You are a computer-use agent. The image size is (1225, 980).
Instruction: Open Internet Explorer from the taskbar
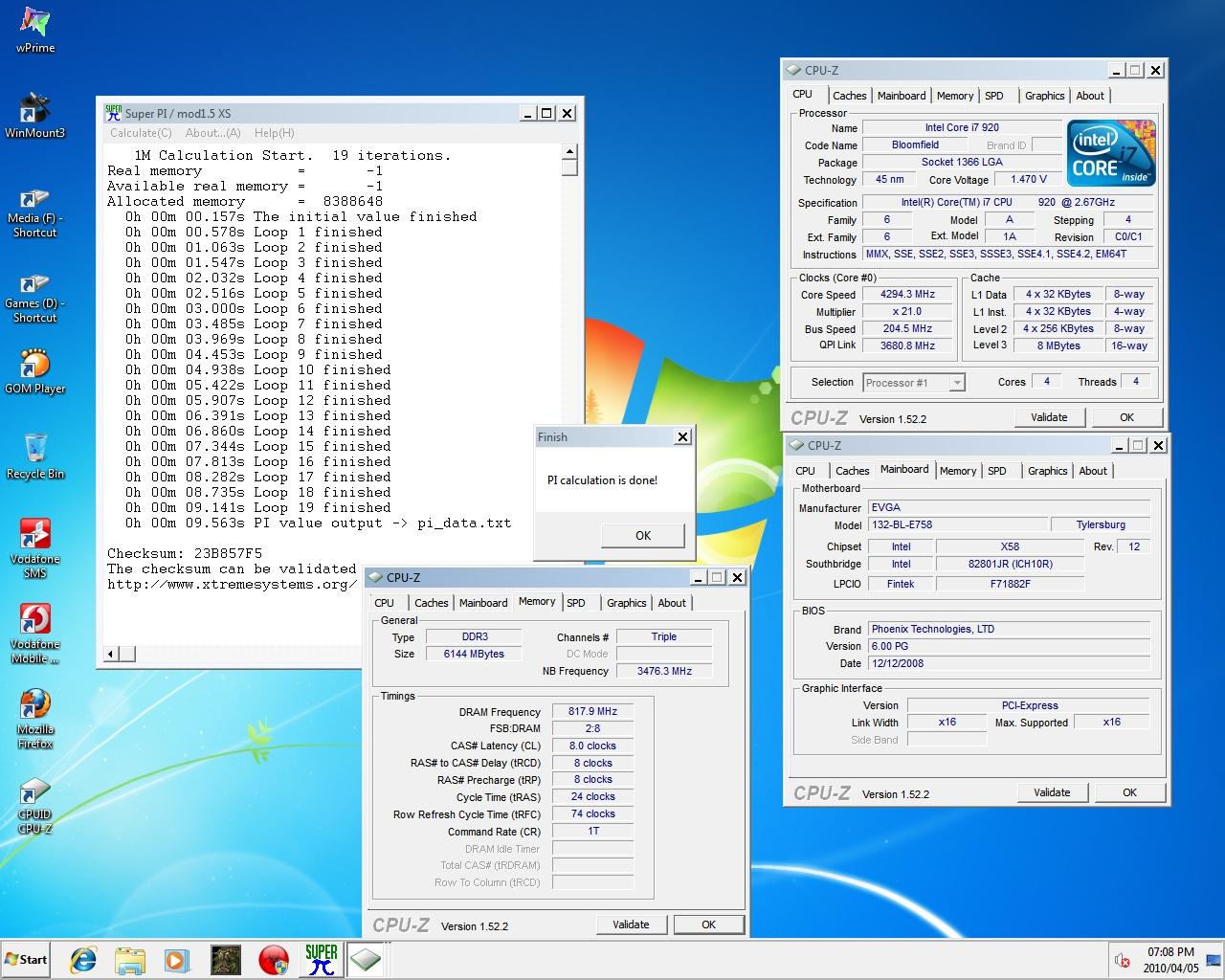pos(83,960)
